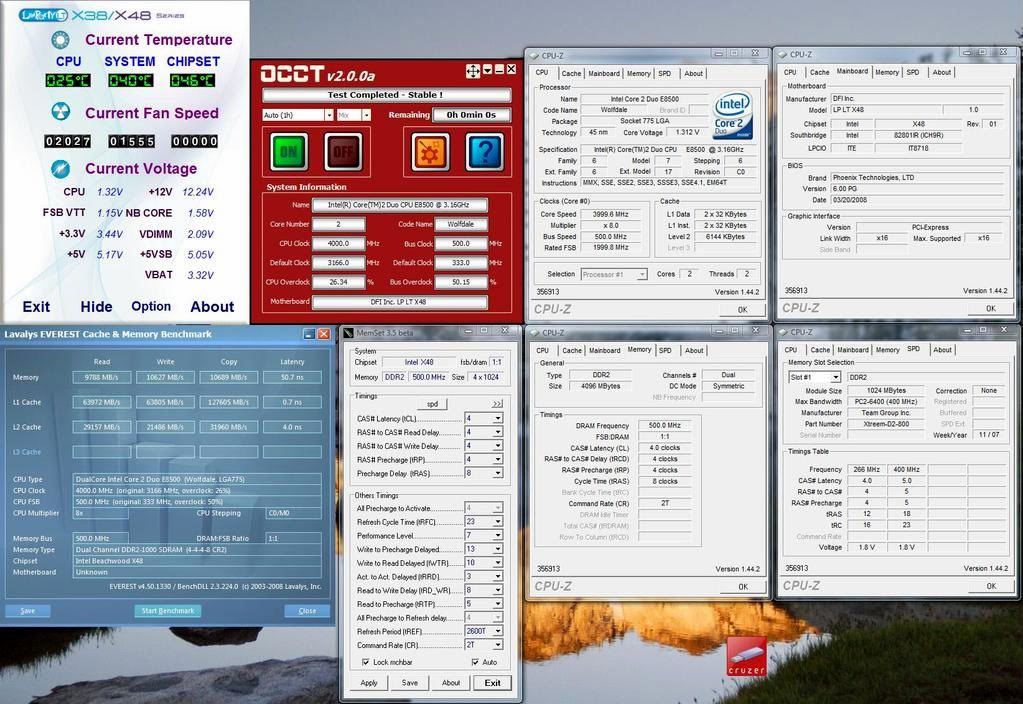
Task: Click OK in the CPU-Z CPU tab window
Action: tap(742, 310)
